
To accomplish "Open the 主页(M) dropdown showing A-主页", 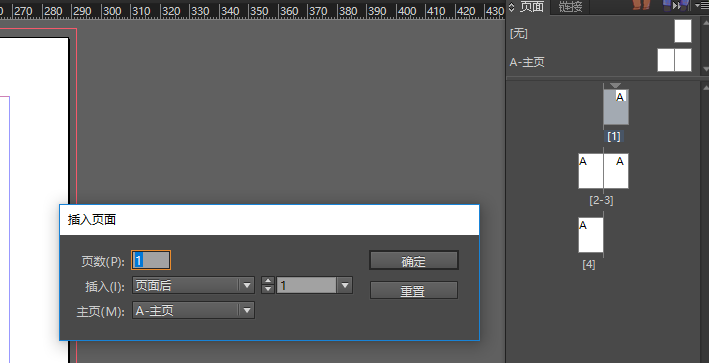I will coord(194,311).
